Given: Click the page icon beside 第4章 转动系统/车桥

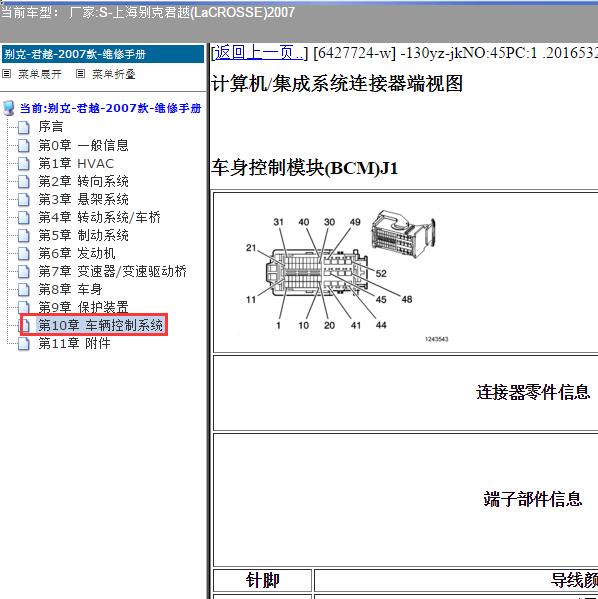Looking at the screenshot, I should click(x=24, y=217).
